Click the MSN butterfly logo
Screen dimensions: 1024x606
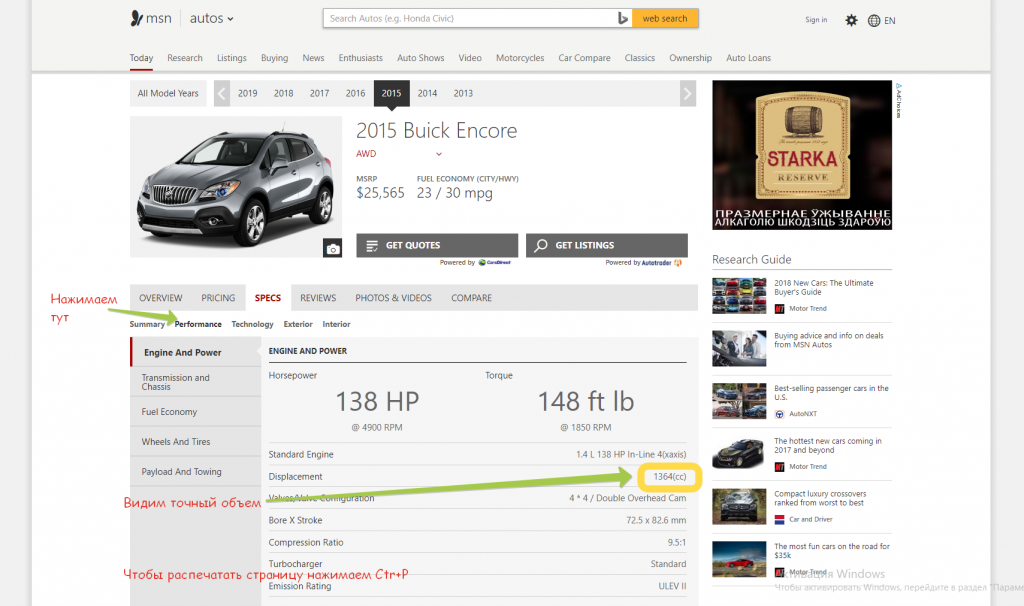pyautogui.click(x=136, y=18)
